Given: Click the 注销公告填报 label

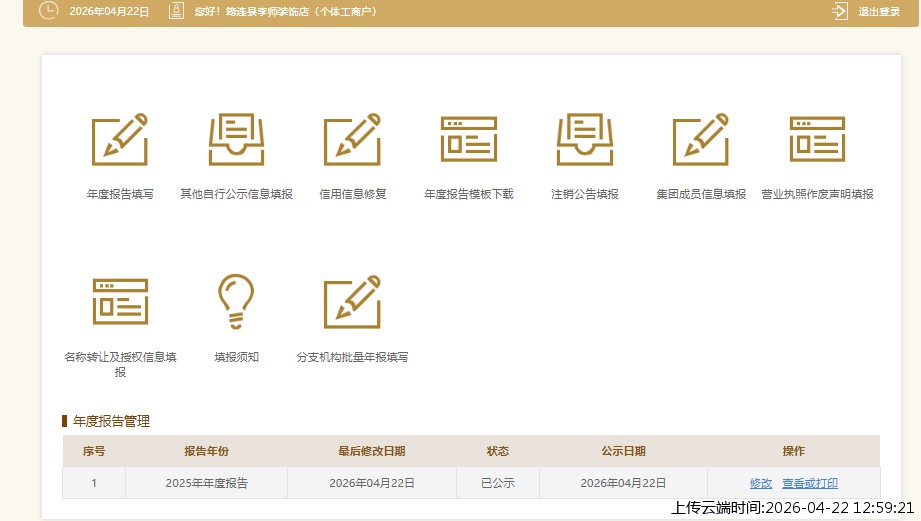Looking at the screenshot, I should pyautogui.click(x=585, y=194).
